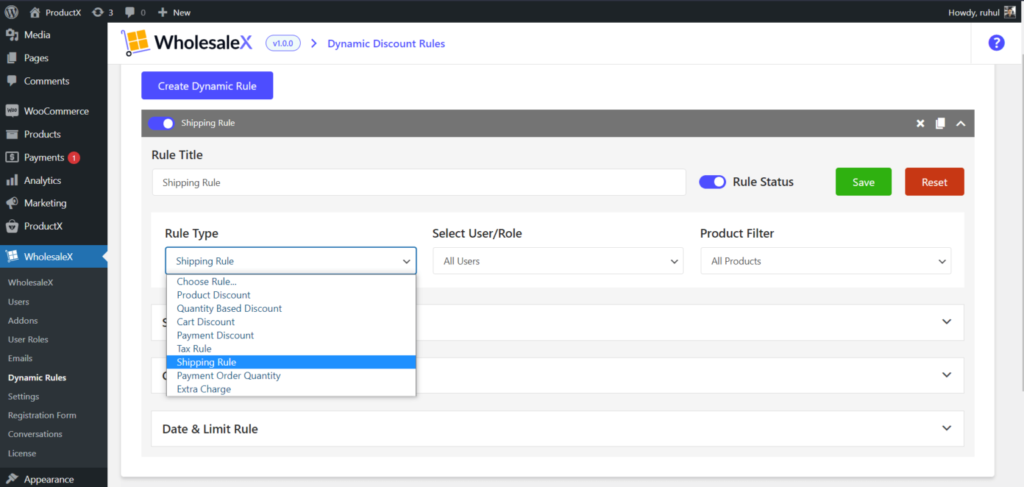Screen dimensions: 1024x487
Task: Select Product Discount option
Action: pos(291,295)
